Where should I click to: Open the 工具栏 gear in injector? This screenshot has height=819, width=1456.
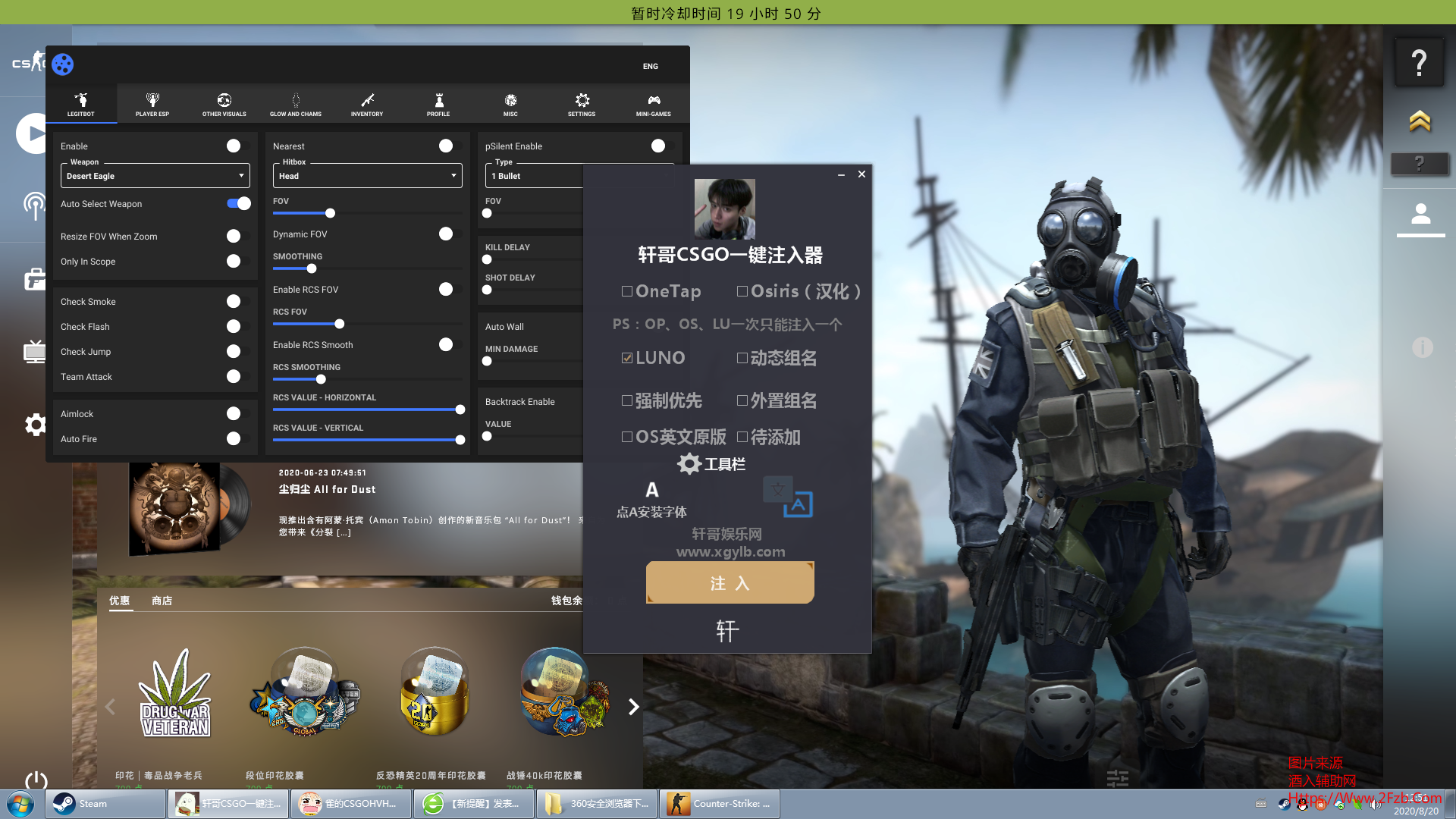689,463
